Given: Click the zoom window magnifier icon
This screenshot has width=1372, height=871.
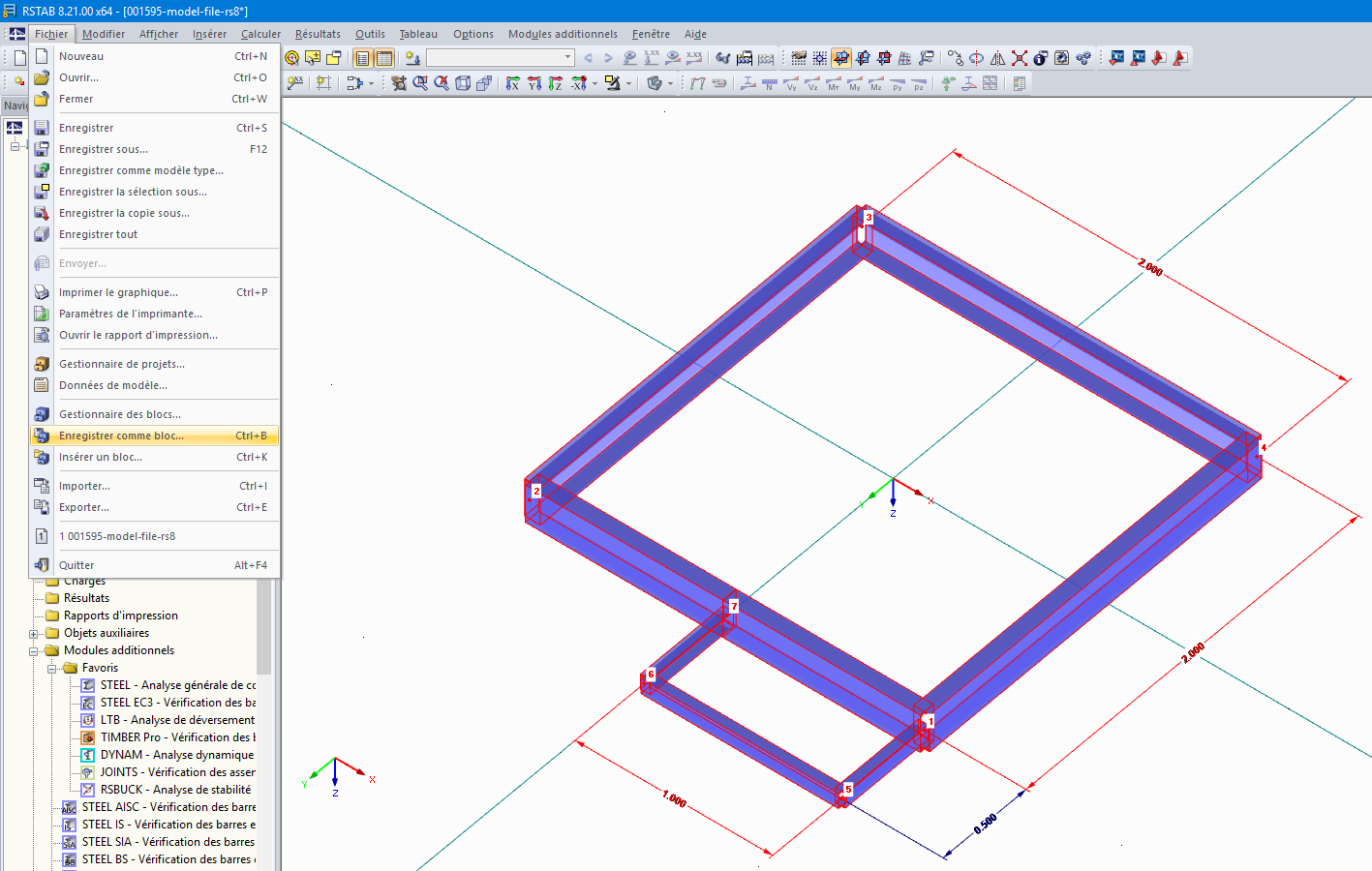Looking at the screenshot, I should (420, 83).
